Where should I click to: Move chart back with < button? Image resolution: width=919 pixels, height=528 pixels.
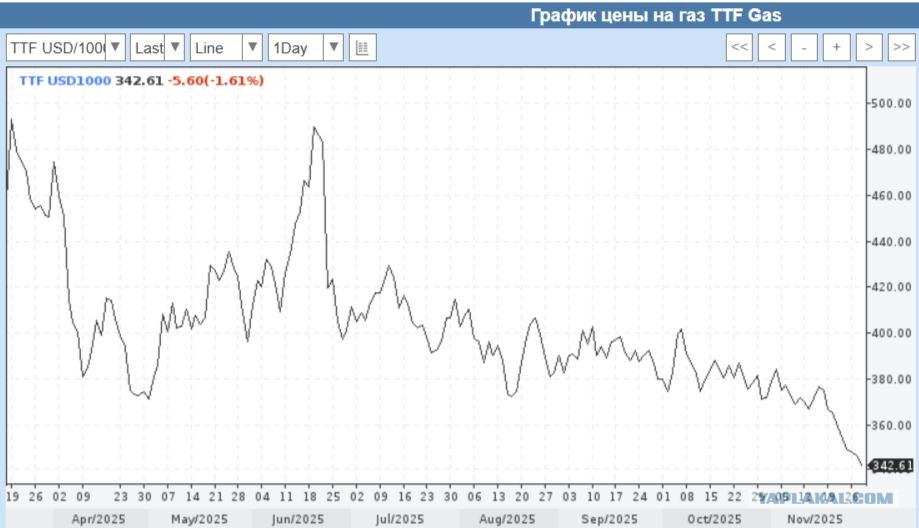(772, 47)
